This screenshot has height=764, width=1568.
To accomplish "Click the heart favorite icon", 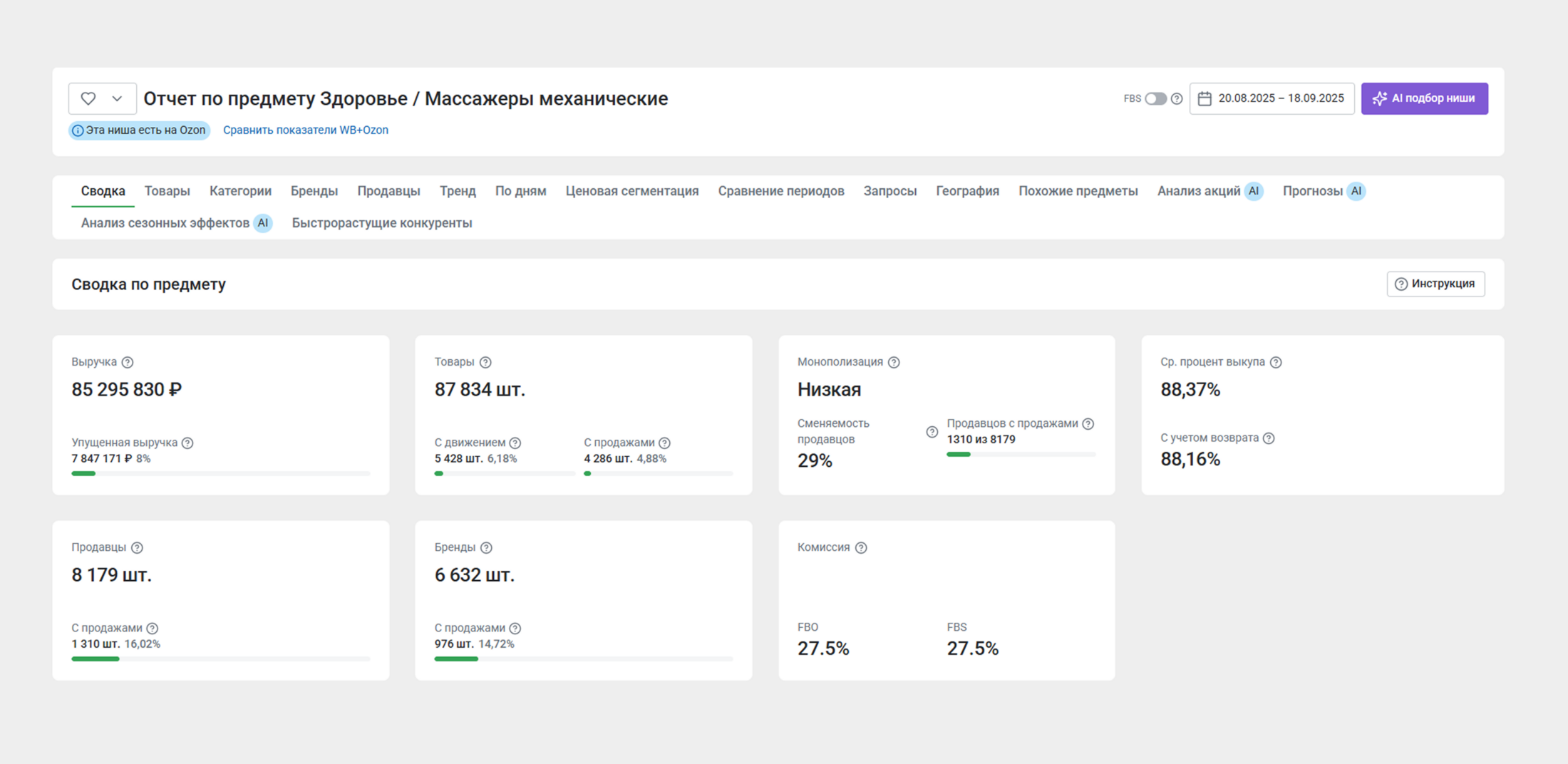I will [88, 98].
